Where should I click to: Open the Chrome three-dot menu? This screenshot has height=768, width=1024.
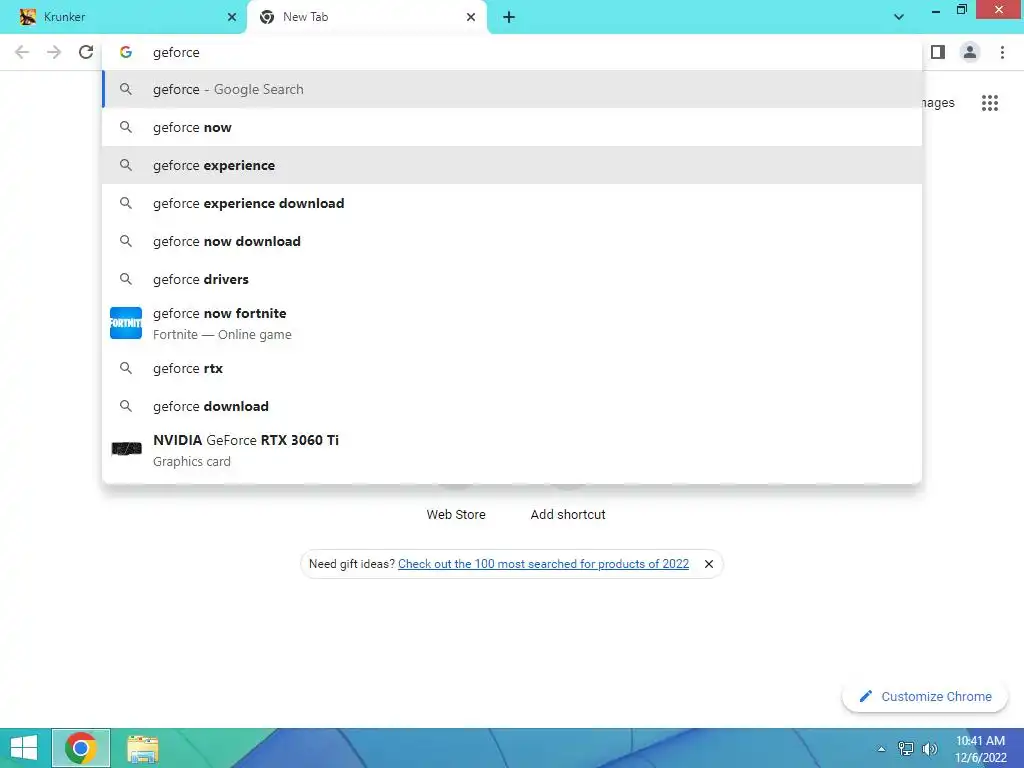click(1002, 52)
